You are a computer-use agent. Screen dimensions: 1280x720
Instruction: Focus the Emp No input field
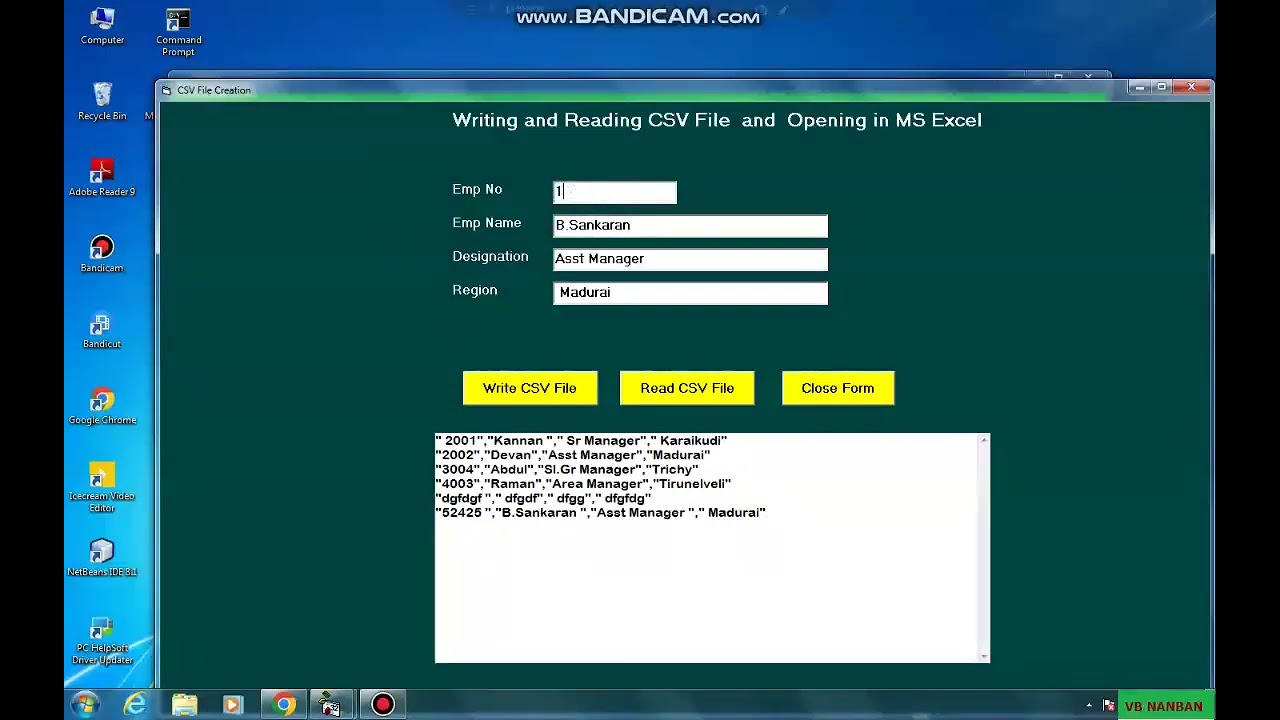[x=615, y=191]
